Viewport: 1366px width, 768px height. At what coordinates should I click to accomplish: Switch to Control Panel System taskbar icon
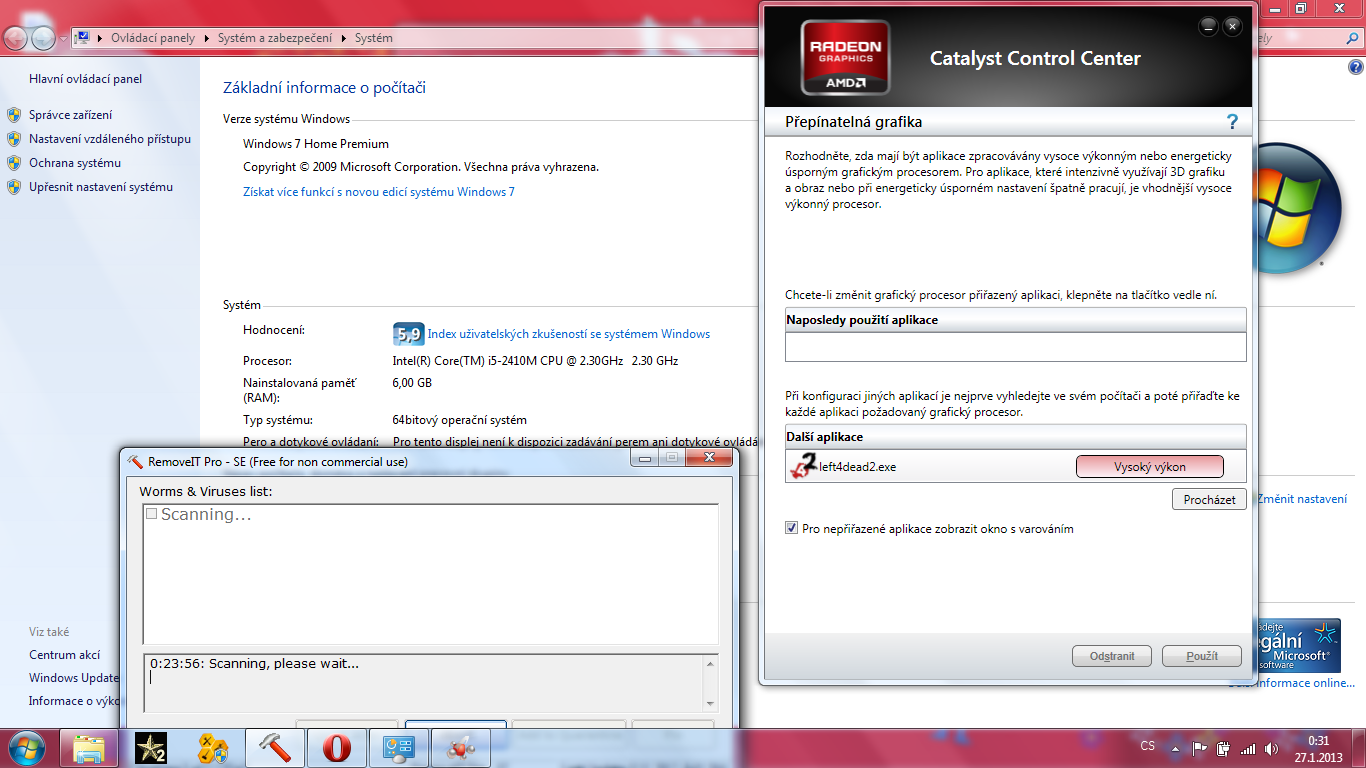click(399, 748)
